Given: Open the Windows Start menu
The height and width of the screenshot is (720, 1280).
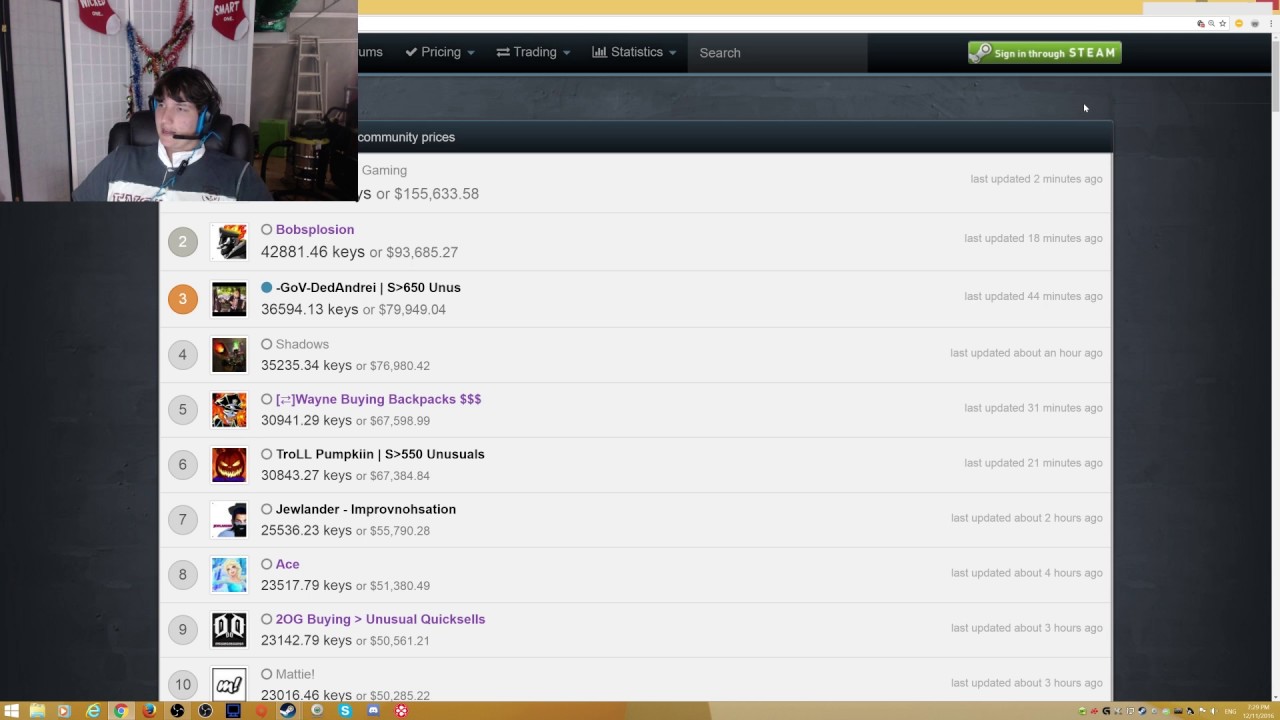Looking at the screenshot, I should pyautogui.click(x=11, y=711).
